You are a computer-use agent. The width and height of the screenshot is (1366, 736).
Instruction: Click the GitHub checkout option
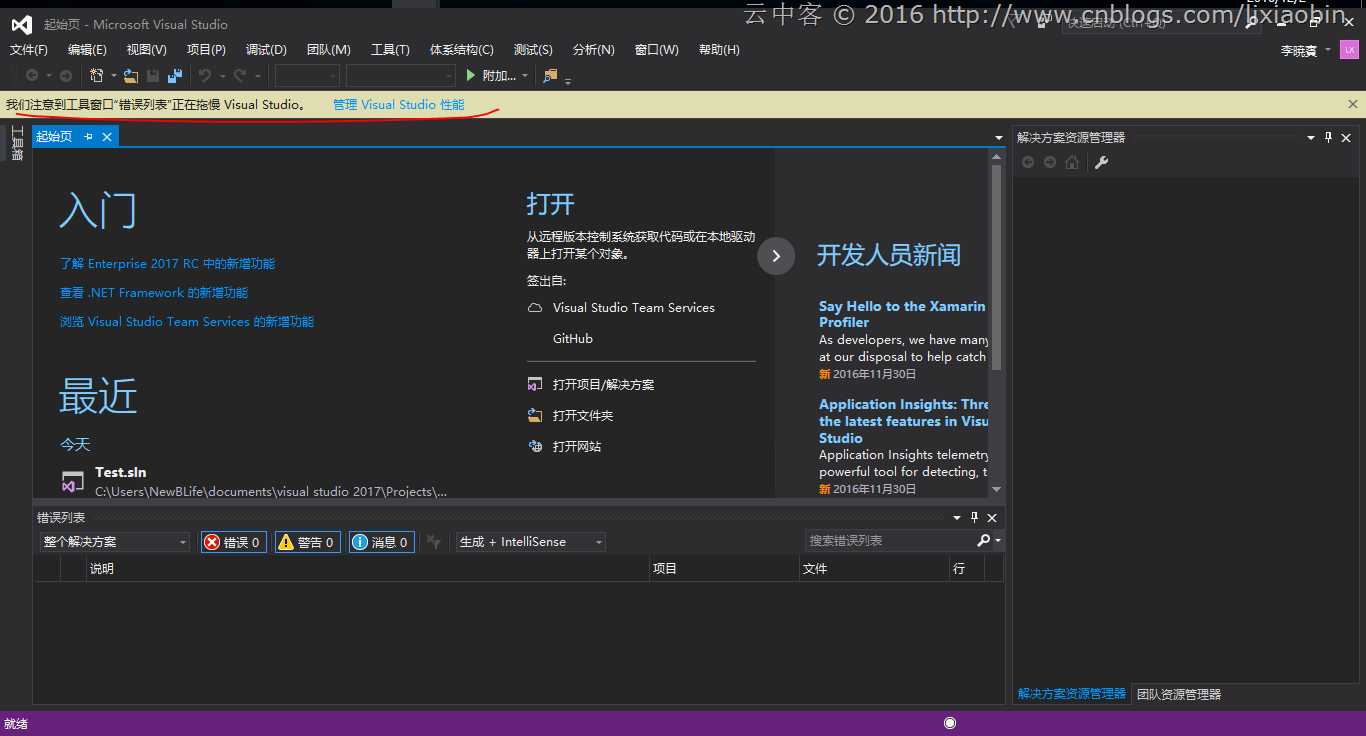573,339
